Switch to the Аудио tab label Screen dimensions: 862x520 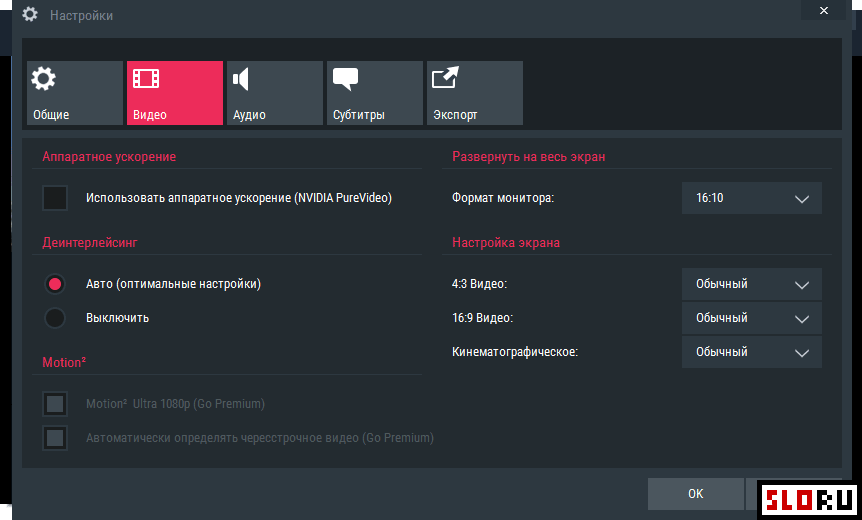tap(250, 115)
